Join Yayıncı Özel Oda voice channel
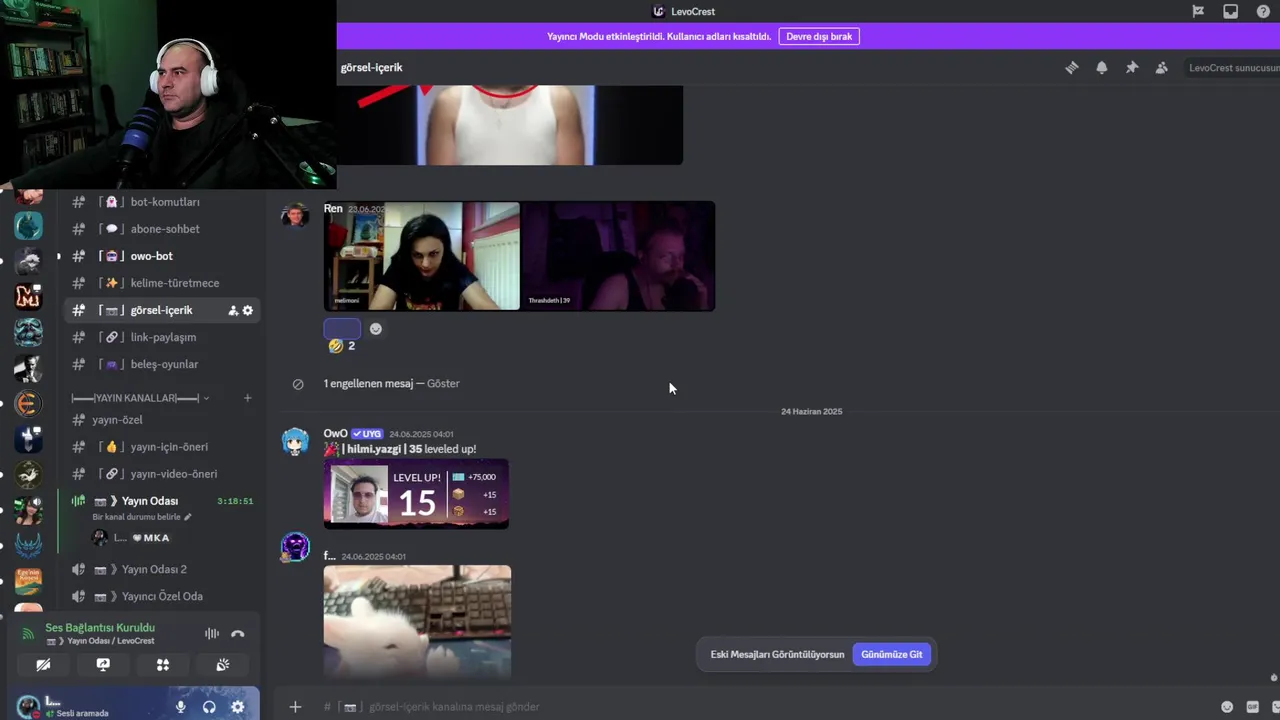The height and width of the screenshot is (720, 1280). coord(164,596)
